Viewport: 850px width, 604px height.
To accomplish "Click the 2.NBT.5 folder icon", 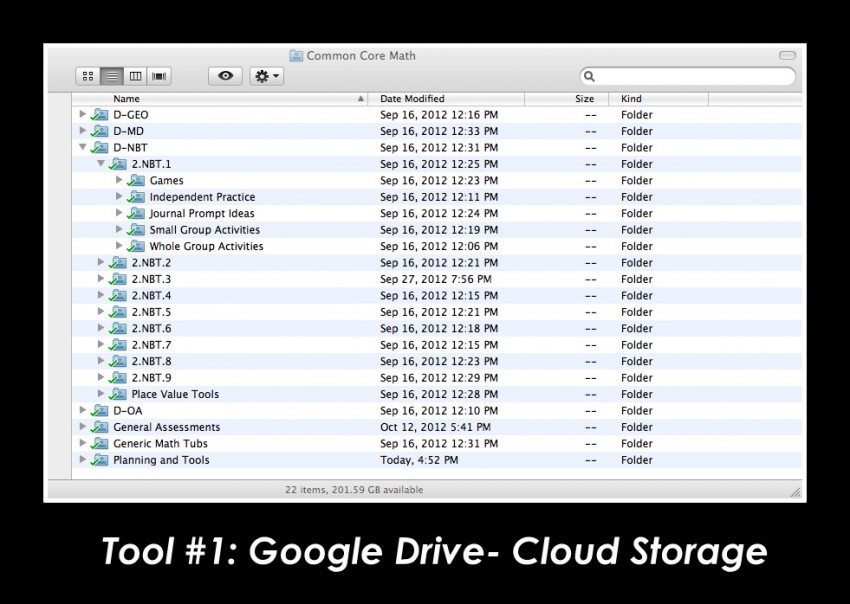I will click(x=118, y=312).
